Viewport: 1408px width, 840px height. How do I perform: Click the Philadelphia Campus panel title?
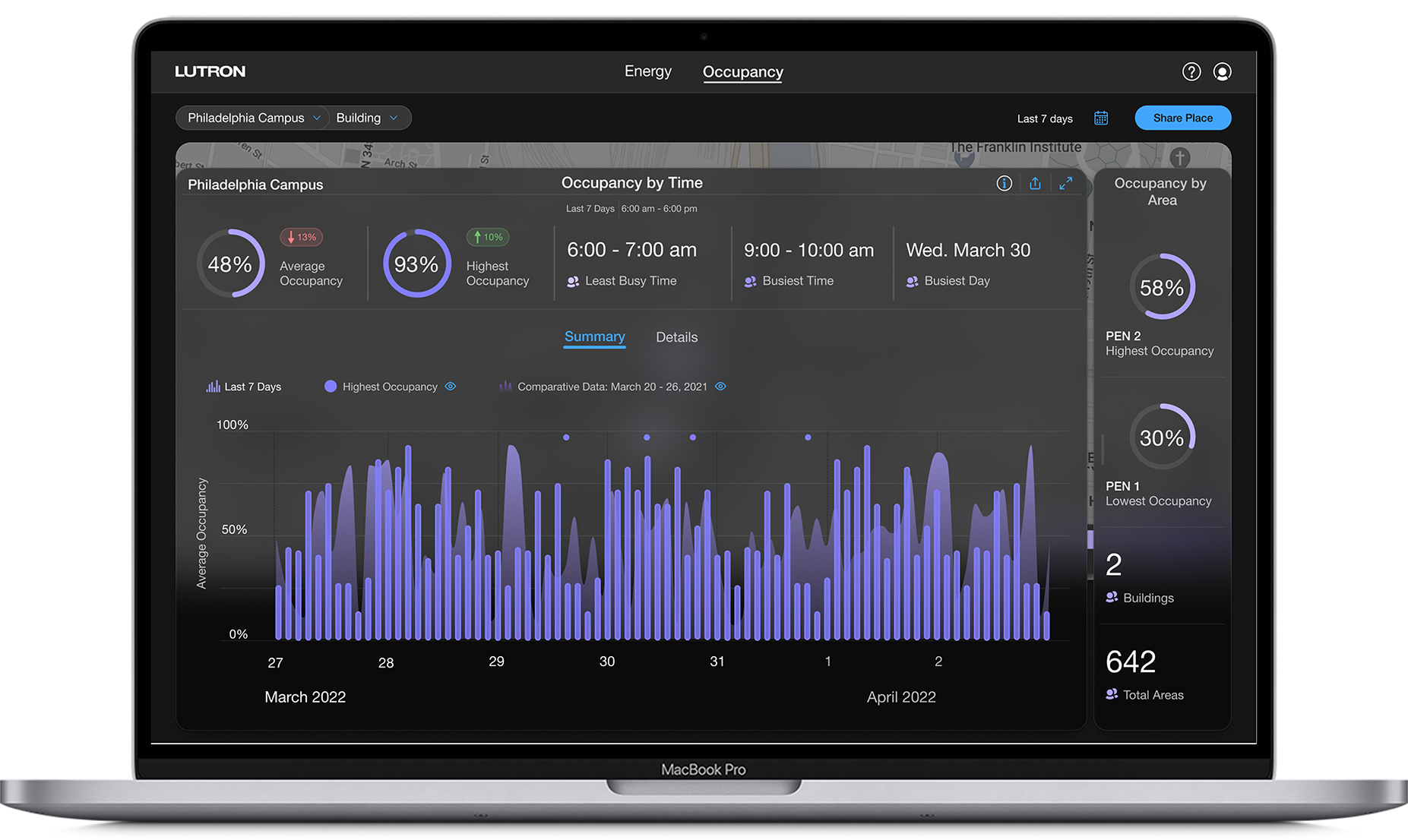[255, 185]
